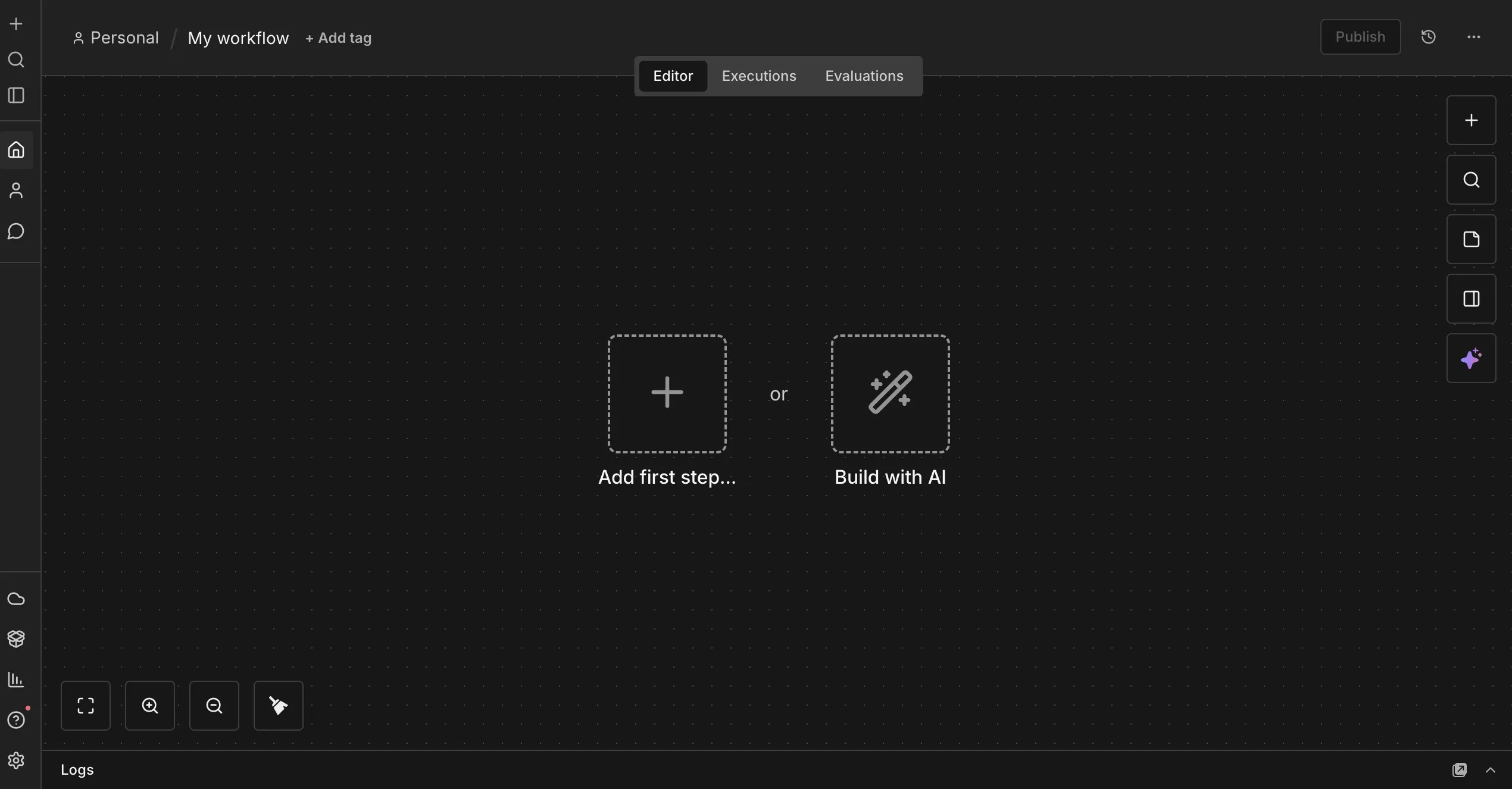
Task: Open the workflow options three-dot menu
Action: [x=1474, y=36]
